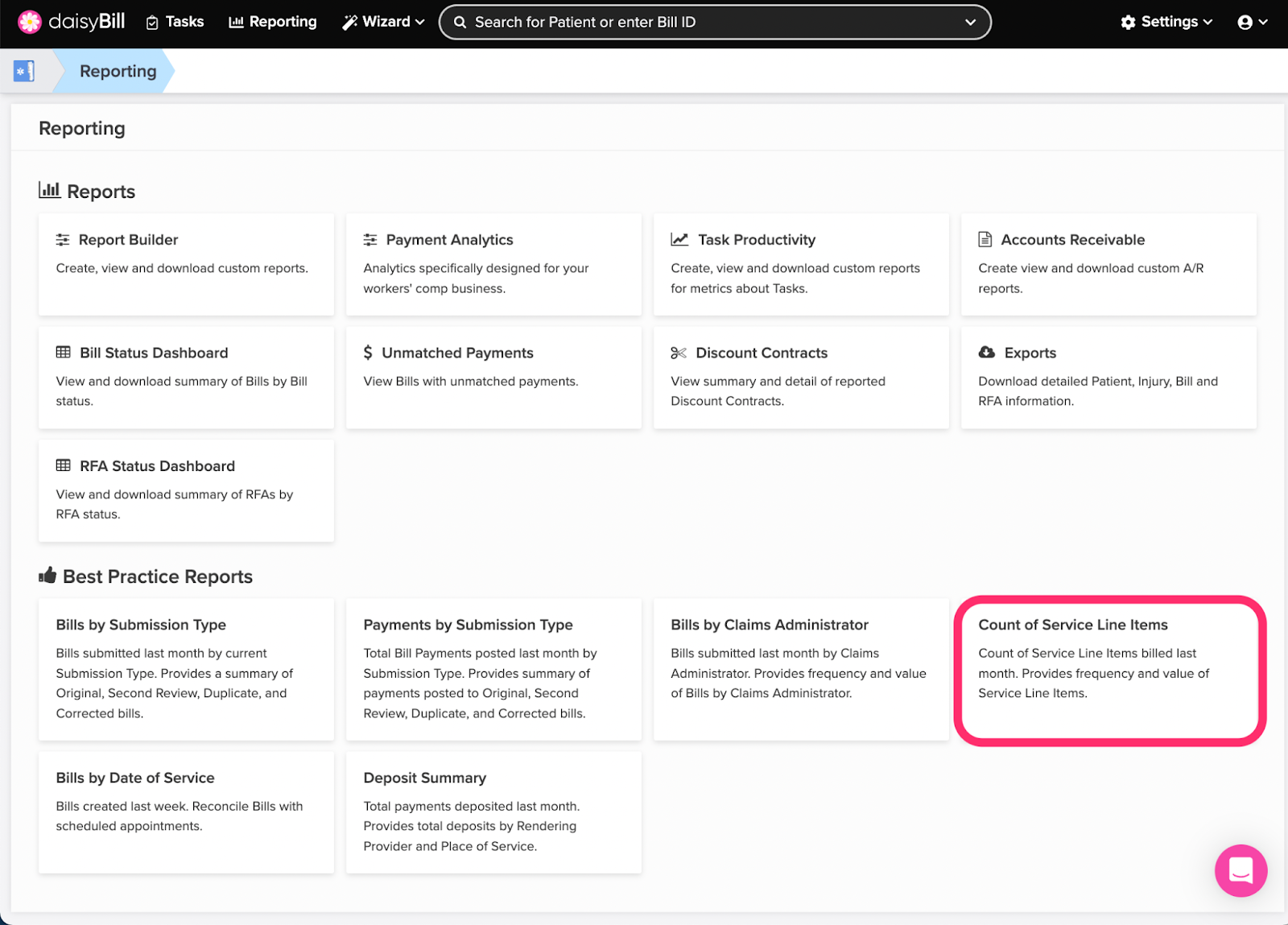
Task: Open the Settings dropdown menu
Action: click(x=1166, y=22)
